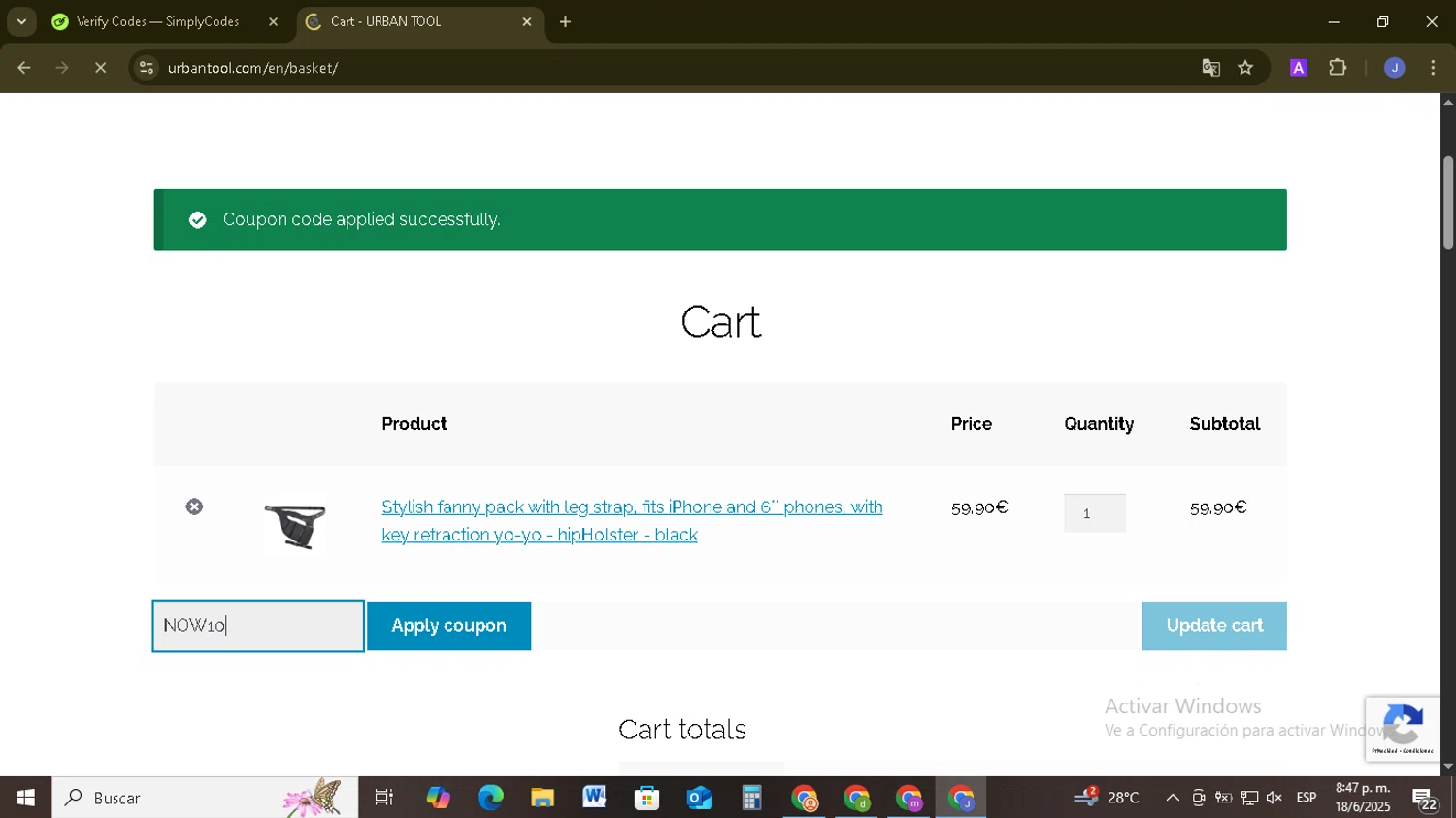Switch to the Verify Codes SimplyCodes tab

(x=155, y=21)
